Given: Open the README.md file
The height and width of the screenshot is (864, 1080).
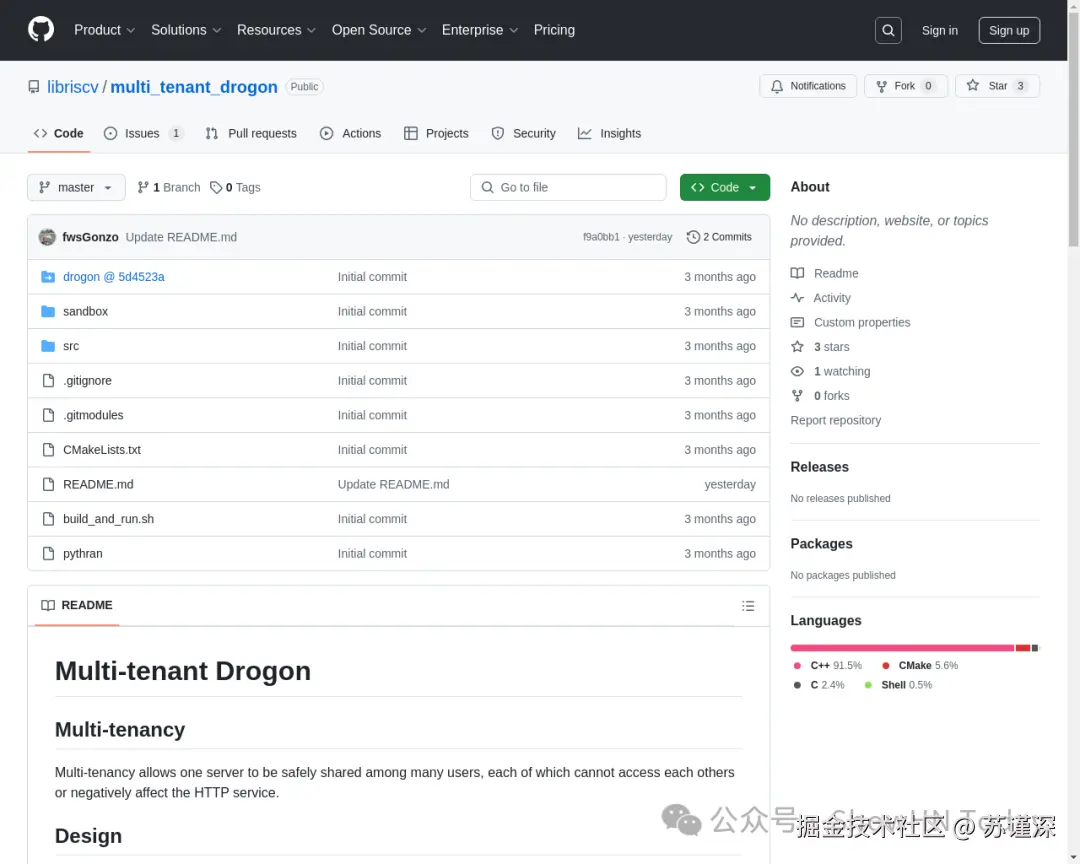Looking at the screenshot, I should (x=98, y=484).
